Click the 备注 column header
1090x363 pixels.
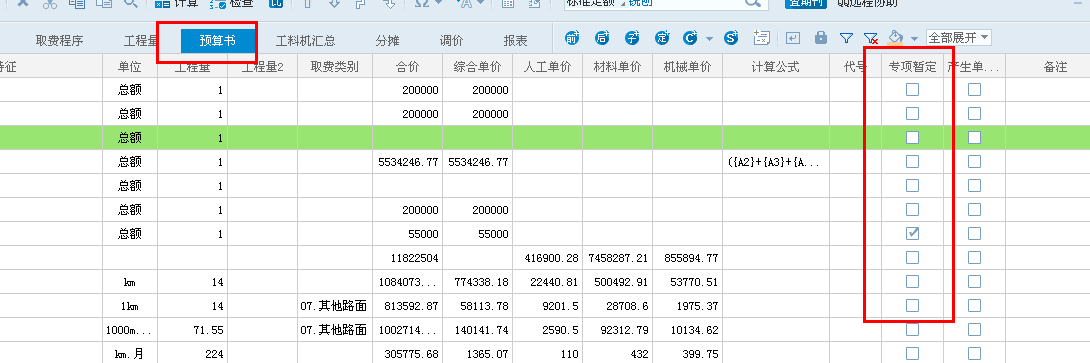click(x=1055, y=67)
